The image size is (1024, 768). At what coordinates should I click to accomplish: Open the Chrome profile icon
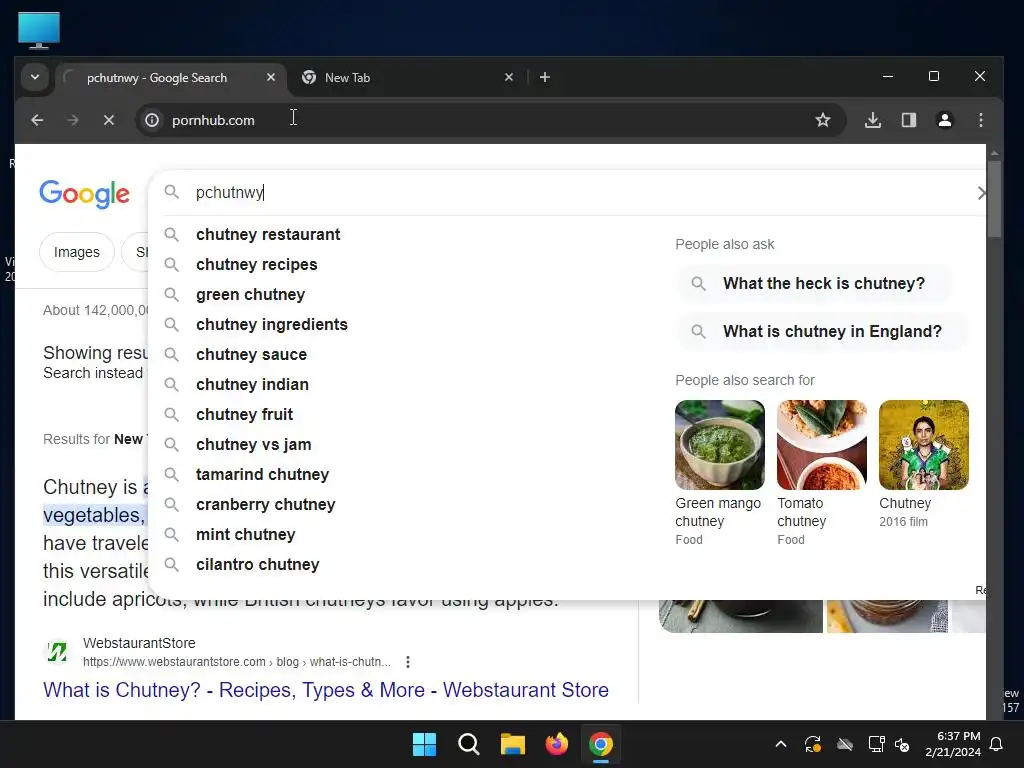tap(945, 120)
